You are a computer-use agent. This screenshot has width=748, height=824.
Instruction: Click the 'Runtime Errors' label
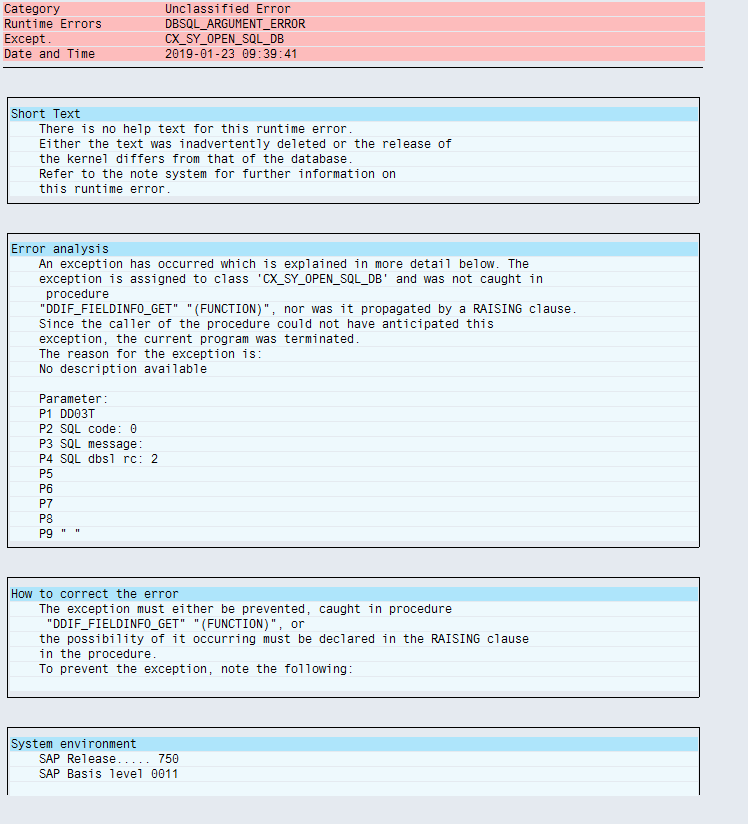(x=53, y=24)
